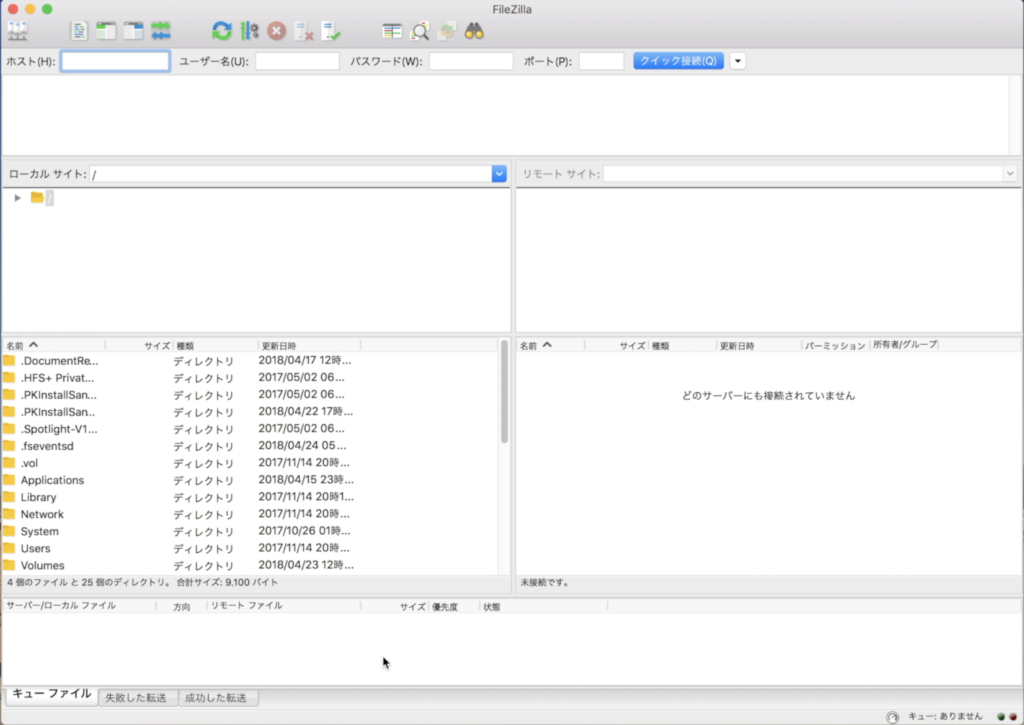Click the キュー: ありません status text
This screenshot has width=1024, height=725.
(945, 717)
